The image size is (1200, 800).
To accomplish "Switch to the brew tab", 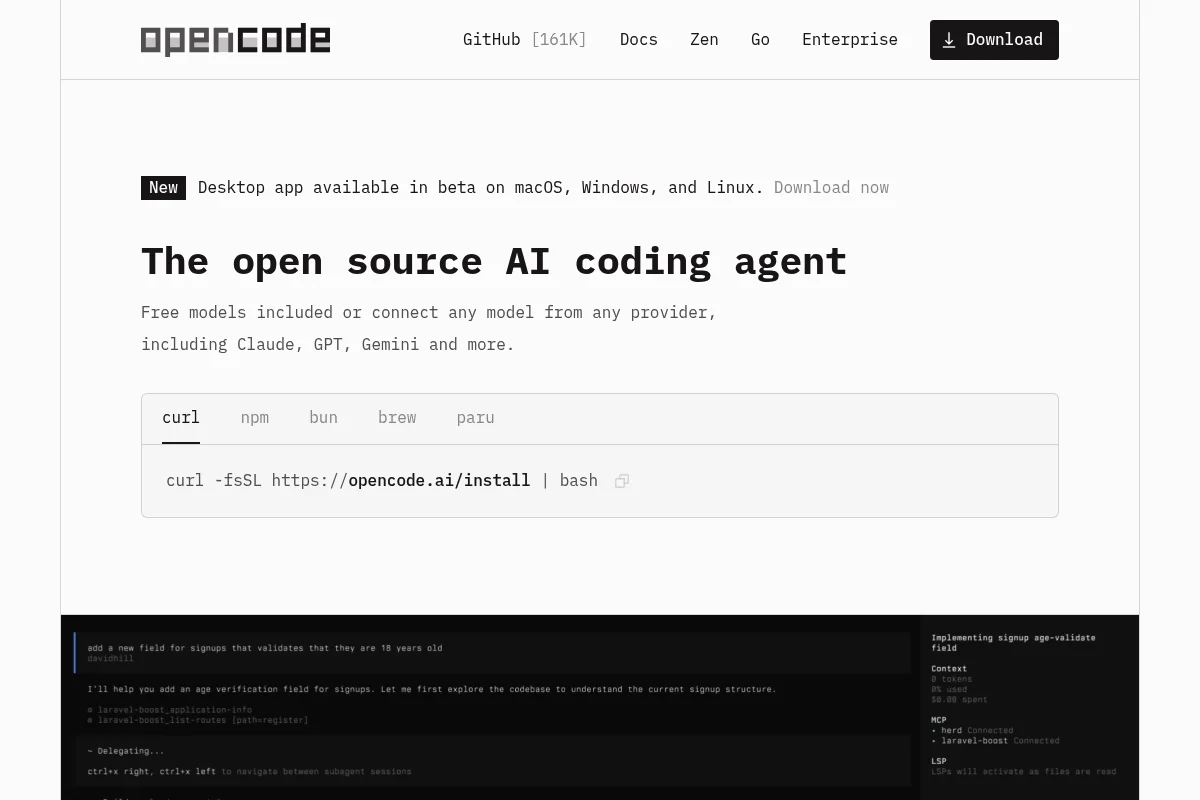I will tap(397, 418).
